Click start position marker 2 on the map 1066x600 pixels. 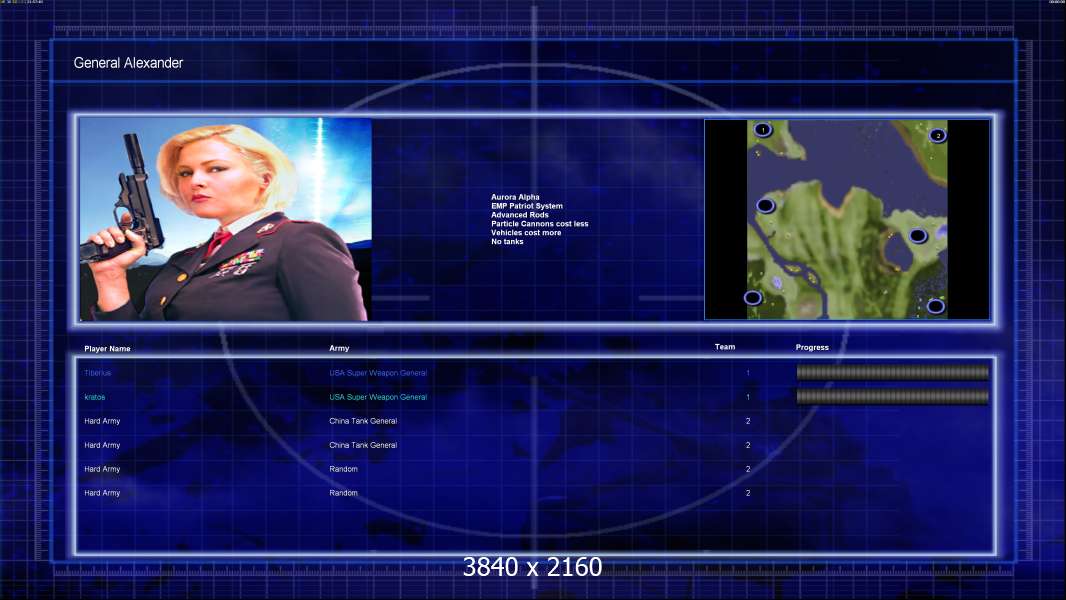[x=938, y=135]
